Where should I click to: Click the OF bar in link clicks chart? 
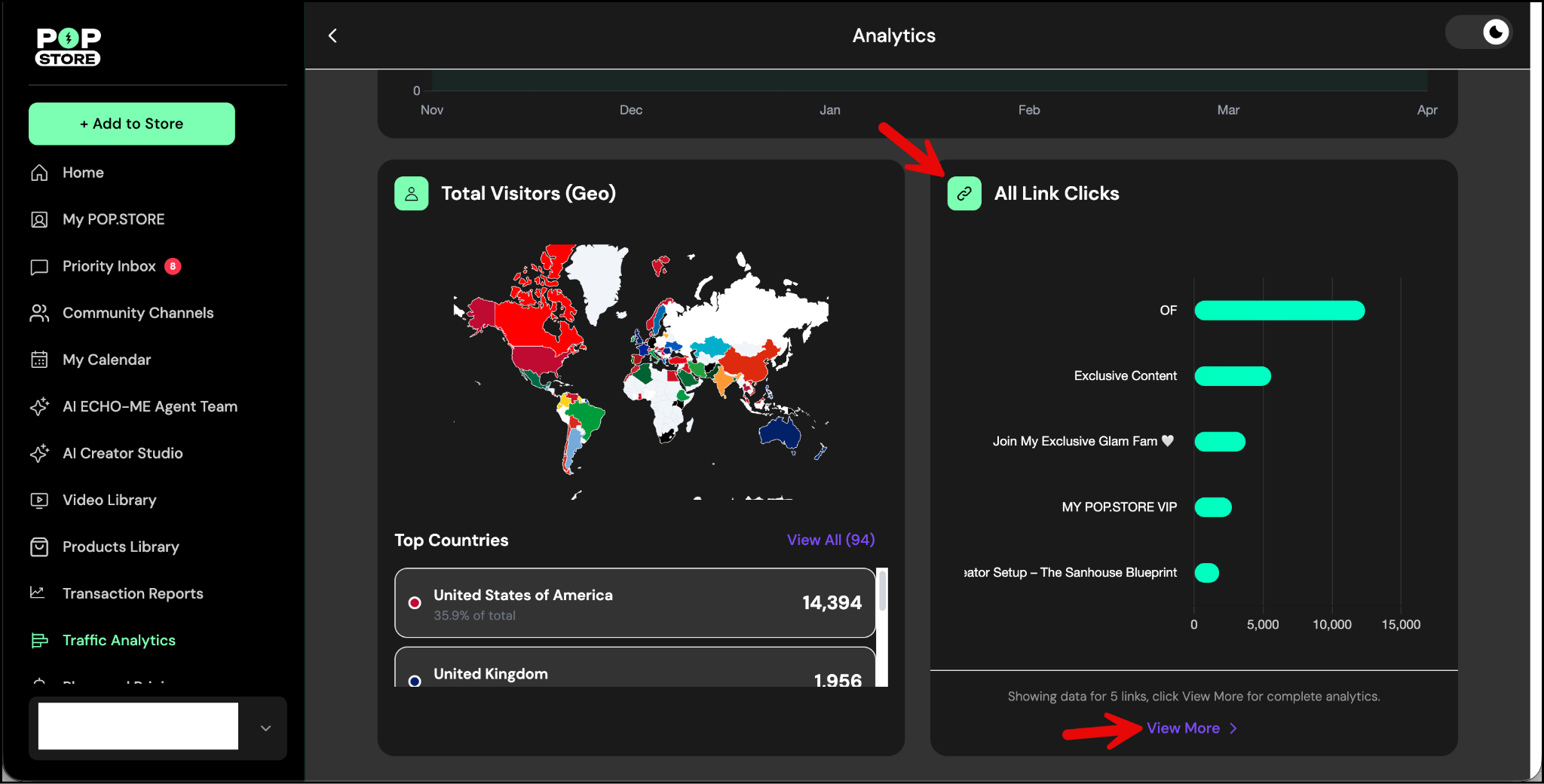pyautogui.click(x=1279, y=311)
